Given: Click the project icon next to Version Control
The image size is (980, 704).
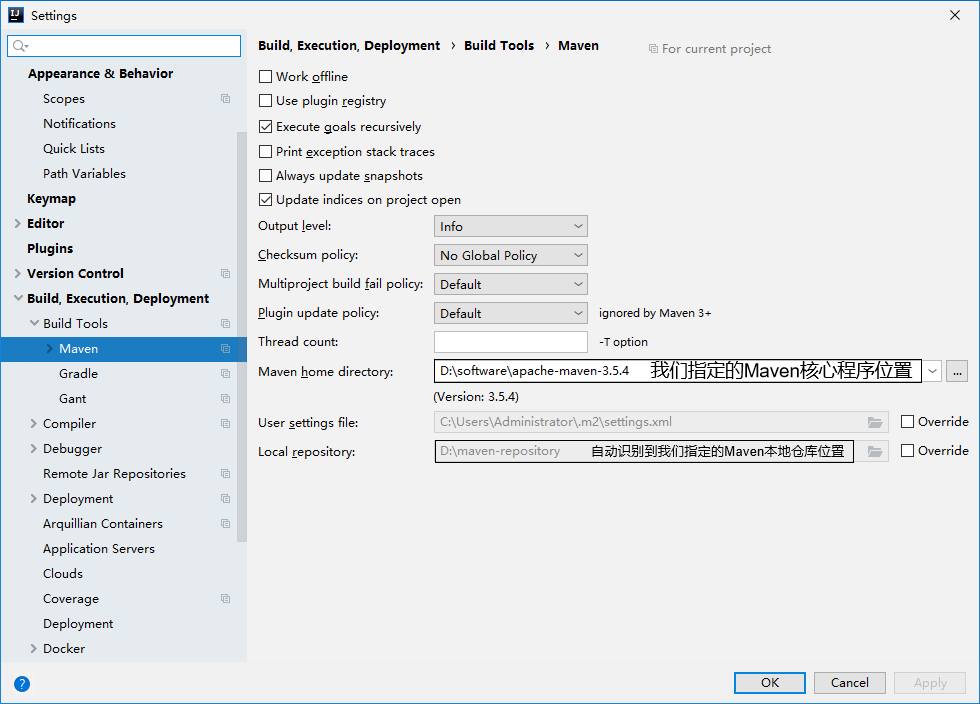Looking at the screenshot, I should pyautogui.click(x=226, y=274).
